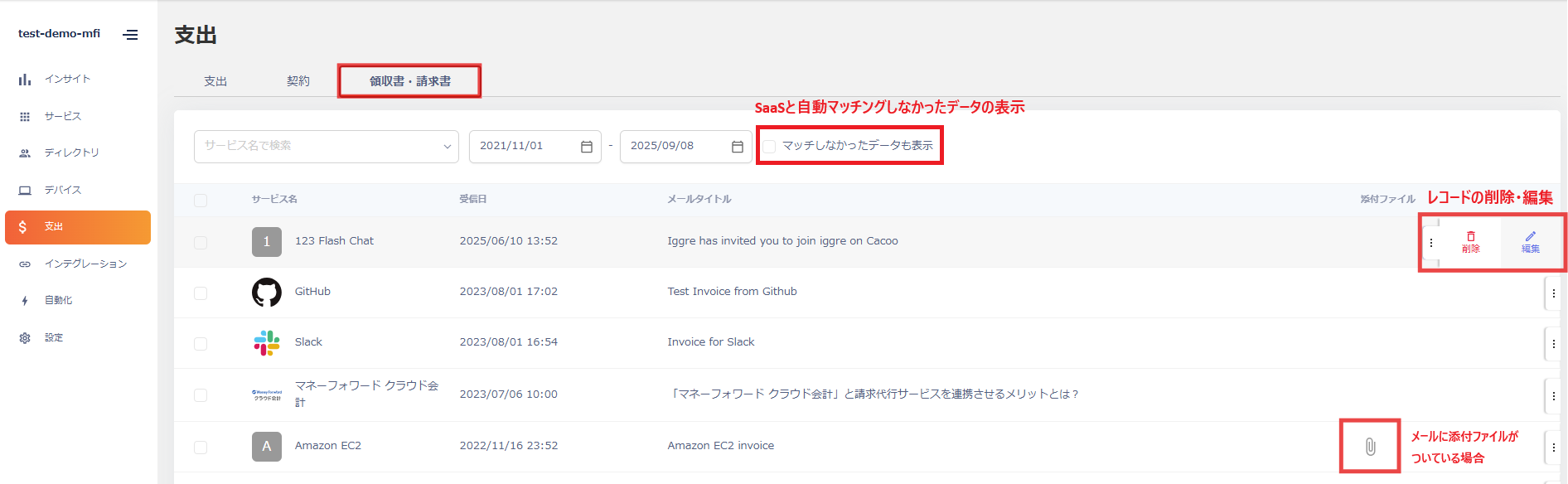
Task: Check the Slack row checkbox
Action: click(201, 344)
